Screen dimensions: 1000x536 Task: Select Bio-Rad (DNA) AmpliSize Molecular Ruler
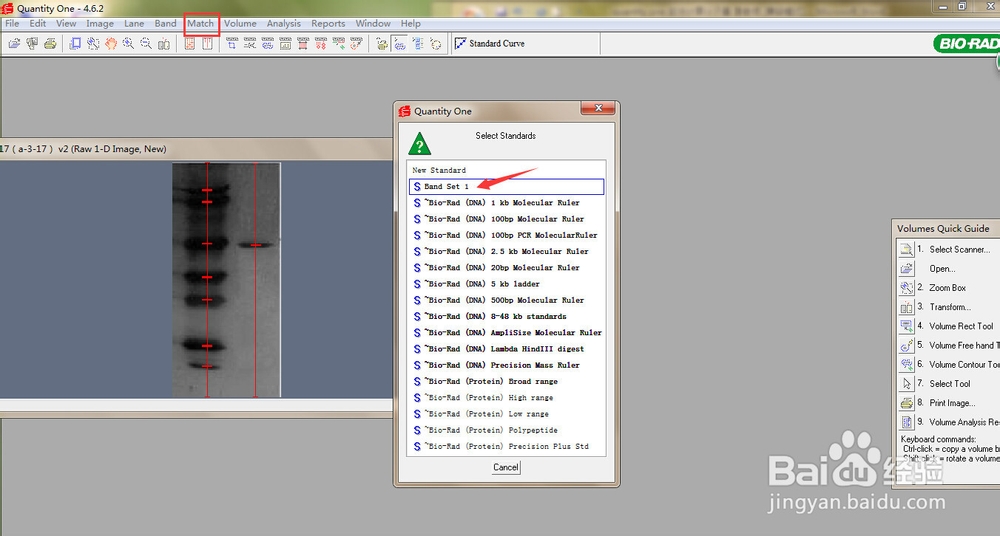[x=506, y=332]
